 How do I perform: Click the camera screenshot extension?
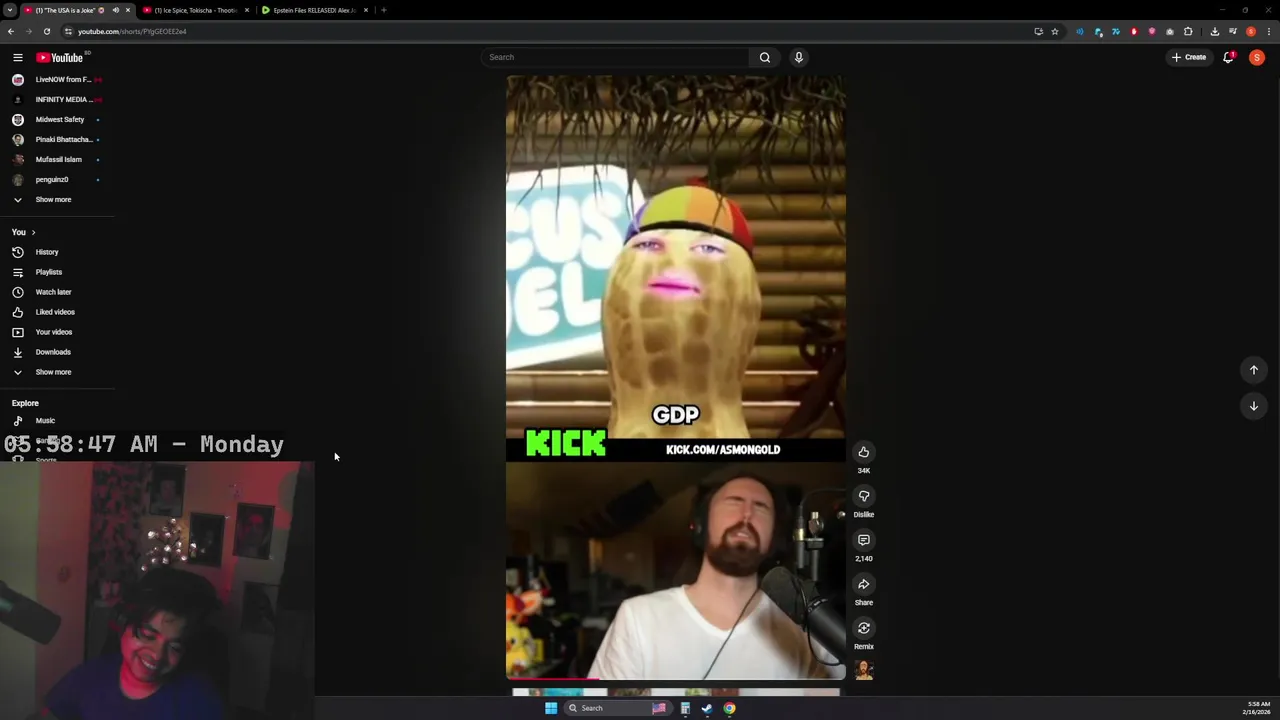1170,31
